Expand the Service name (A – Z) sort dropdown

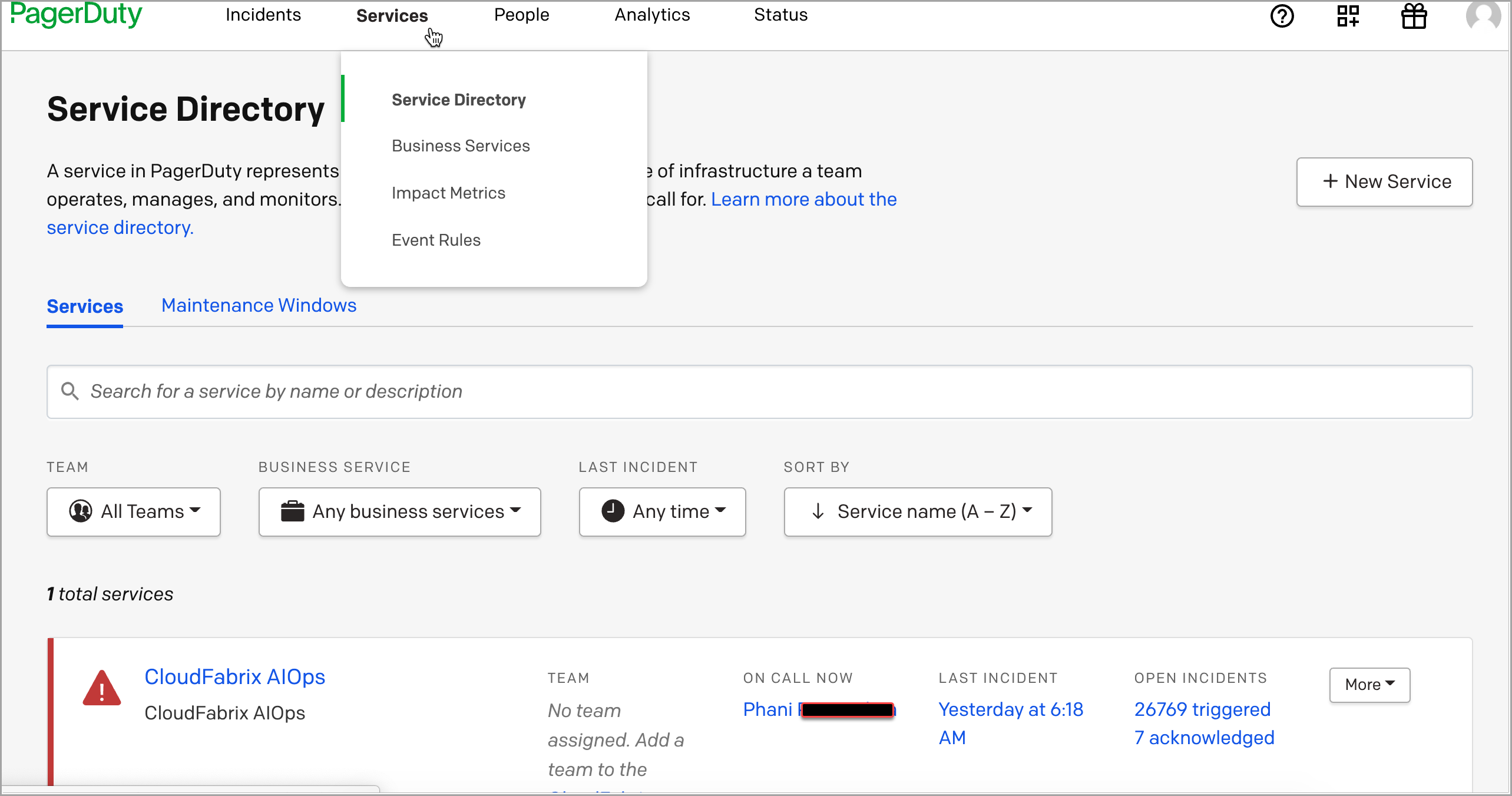click(918, 511)
